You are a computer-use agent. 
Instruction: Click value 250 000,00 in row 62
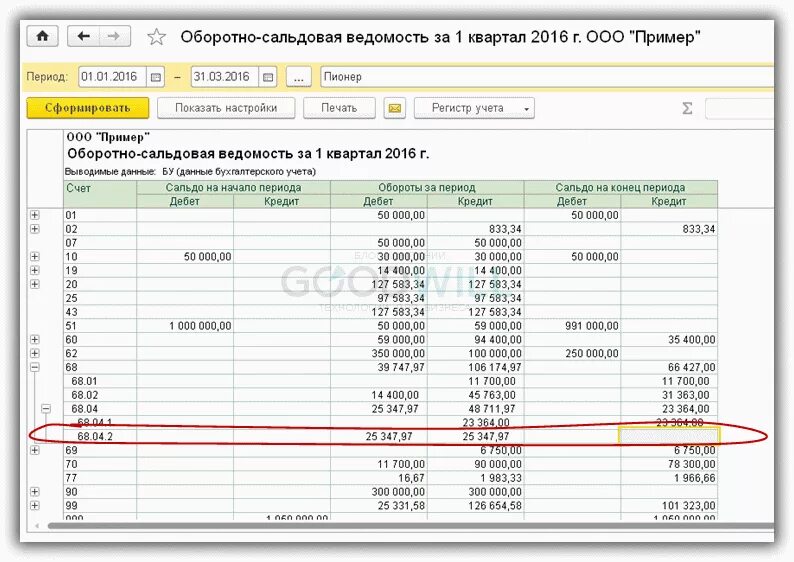pos(591,353)
